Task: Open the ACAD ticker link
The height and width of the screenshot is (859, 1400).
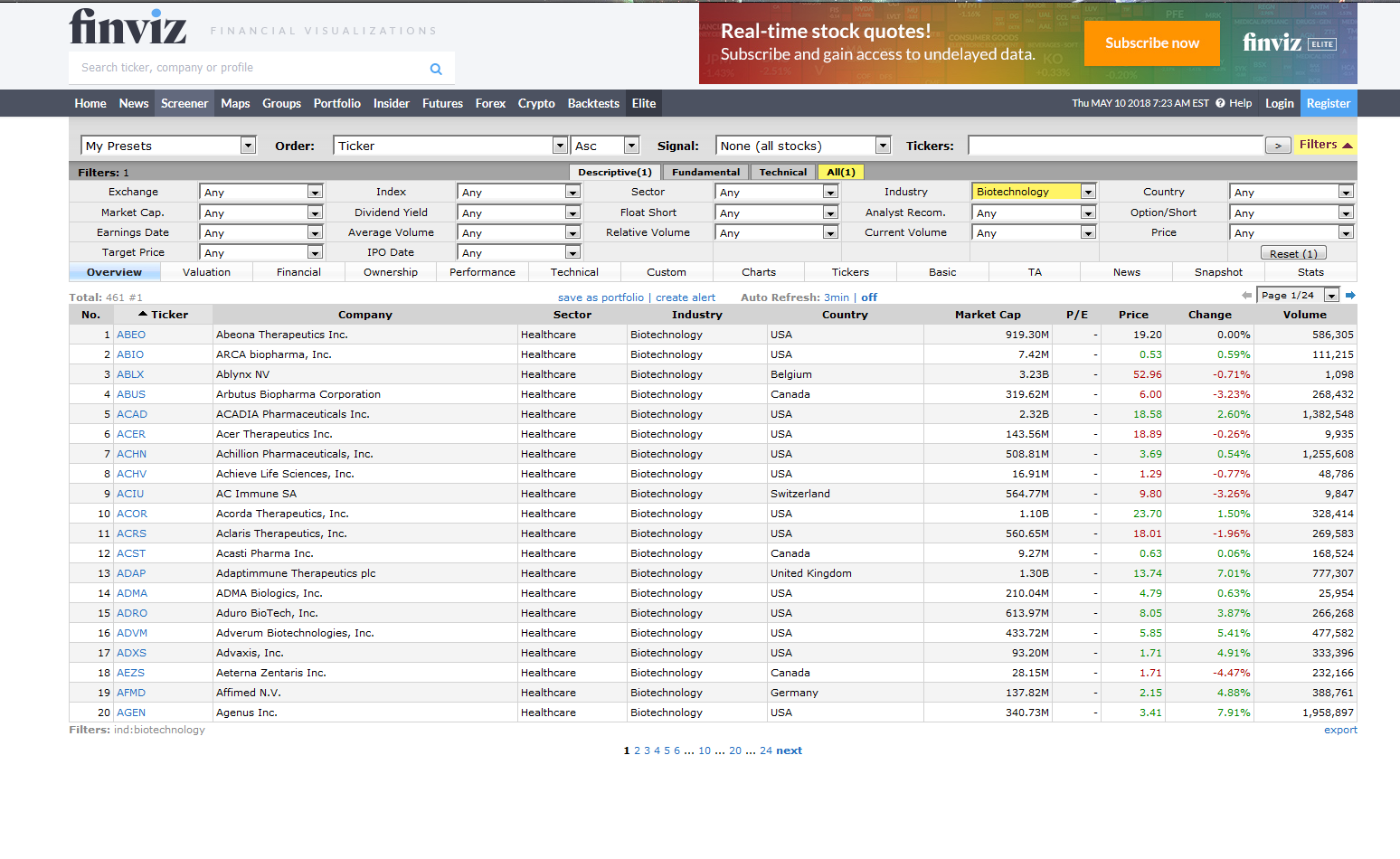Action: pos(132,414)
